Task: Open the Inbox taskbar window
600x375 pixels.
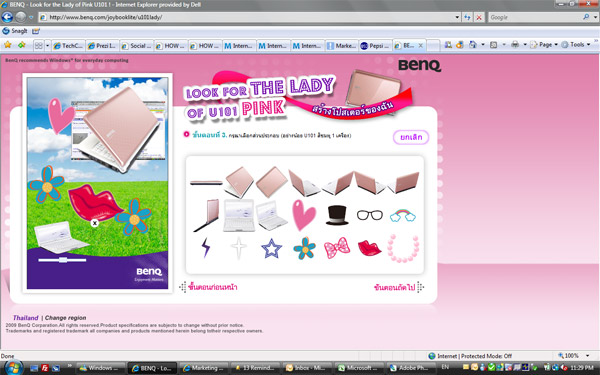Action: pos(307,368)
